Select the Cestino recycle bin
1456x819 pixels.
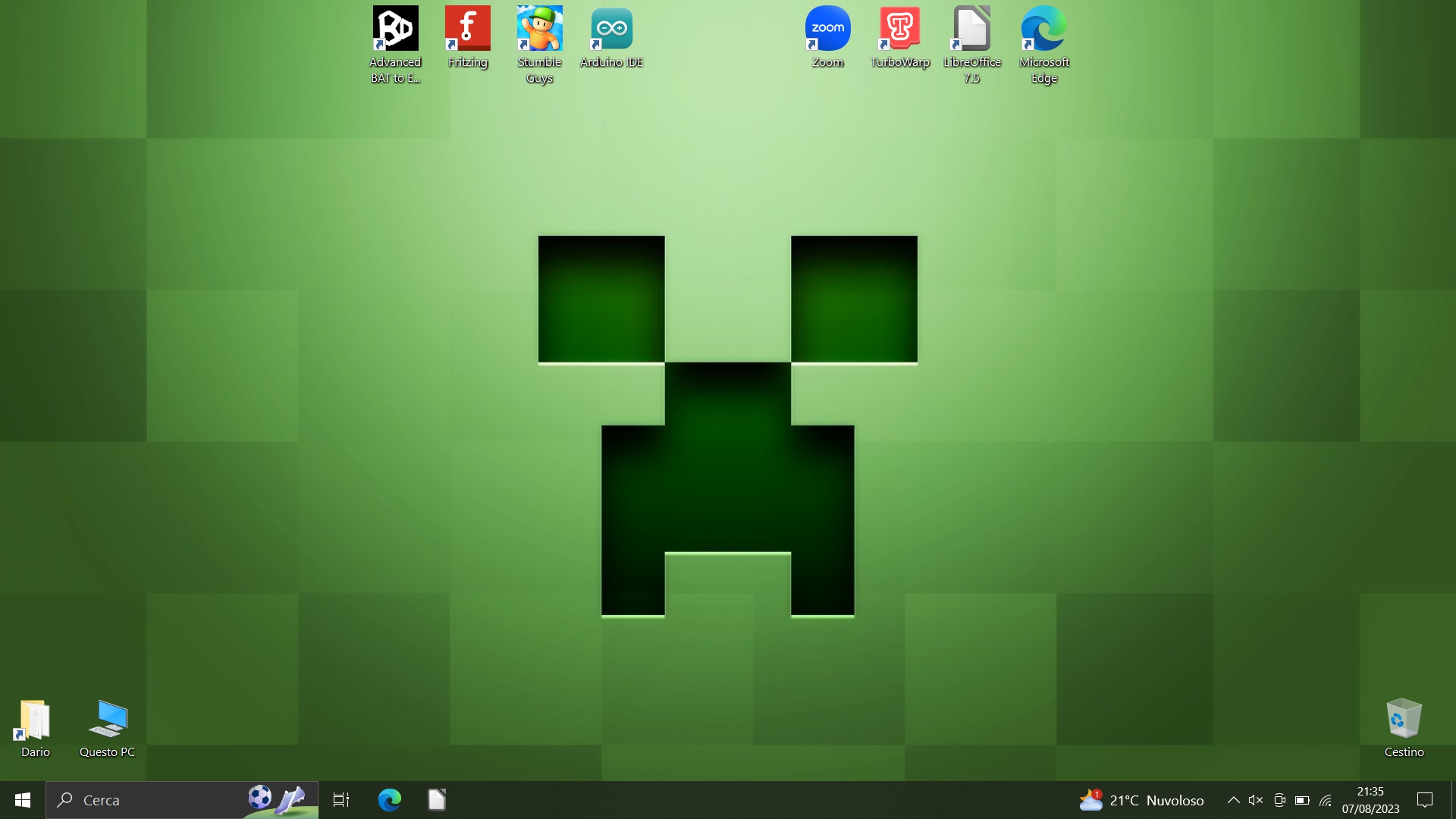tap(1404, 720)
